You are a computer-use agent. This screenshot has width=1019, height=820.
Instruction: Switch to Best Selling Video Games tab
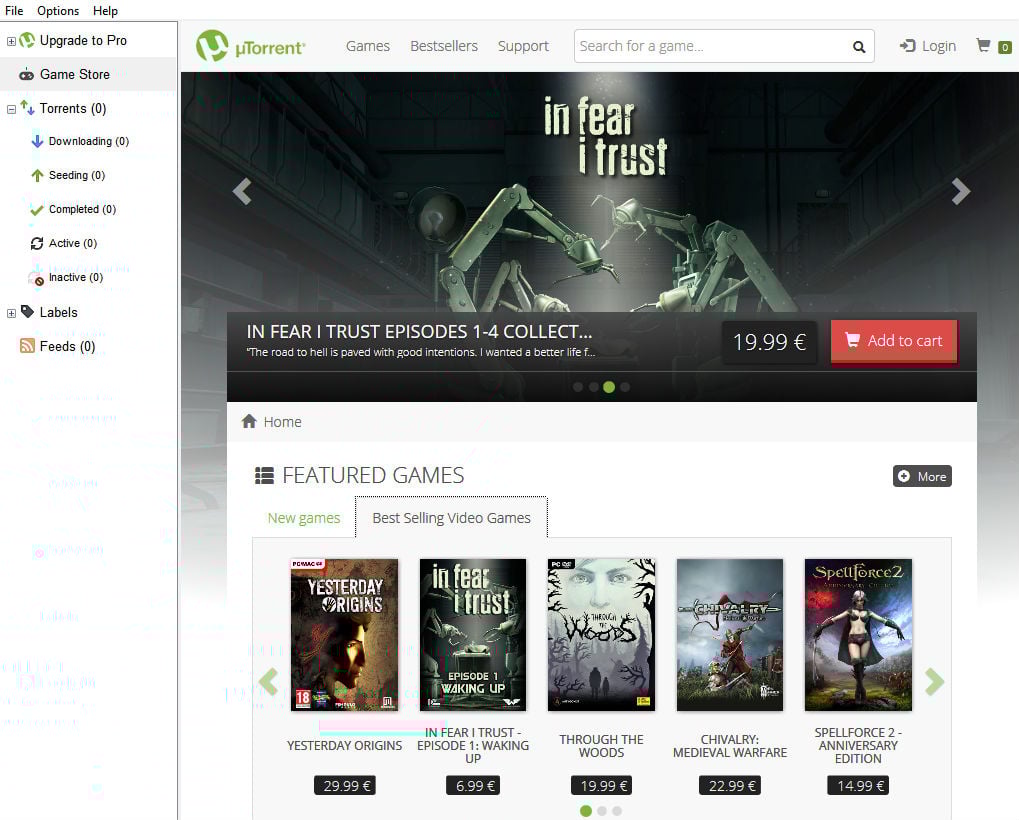451,518
